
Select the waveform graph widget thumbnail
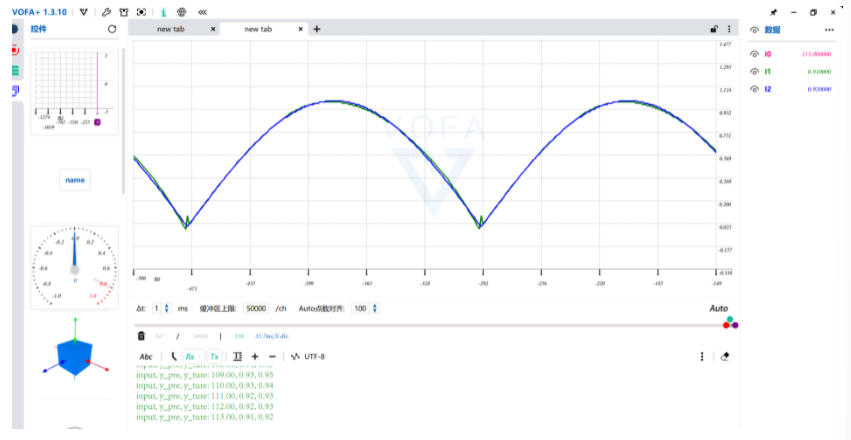(74, 92)
